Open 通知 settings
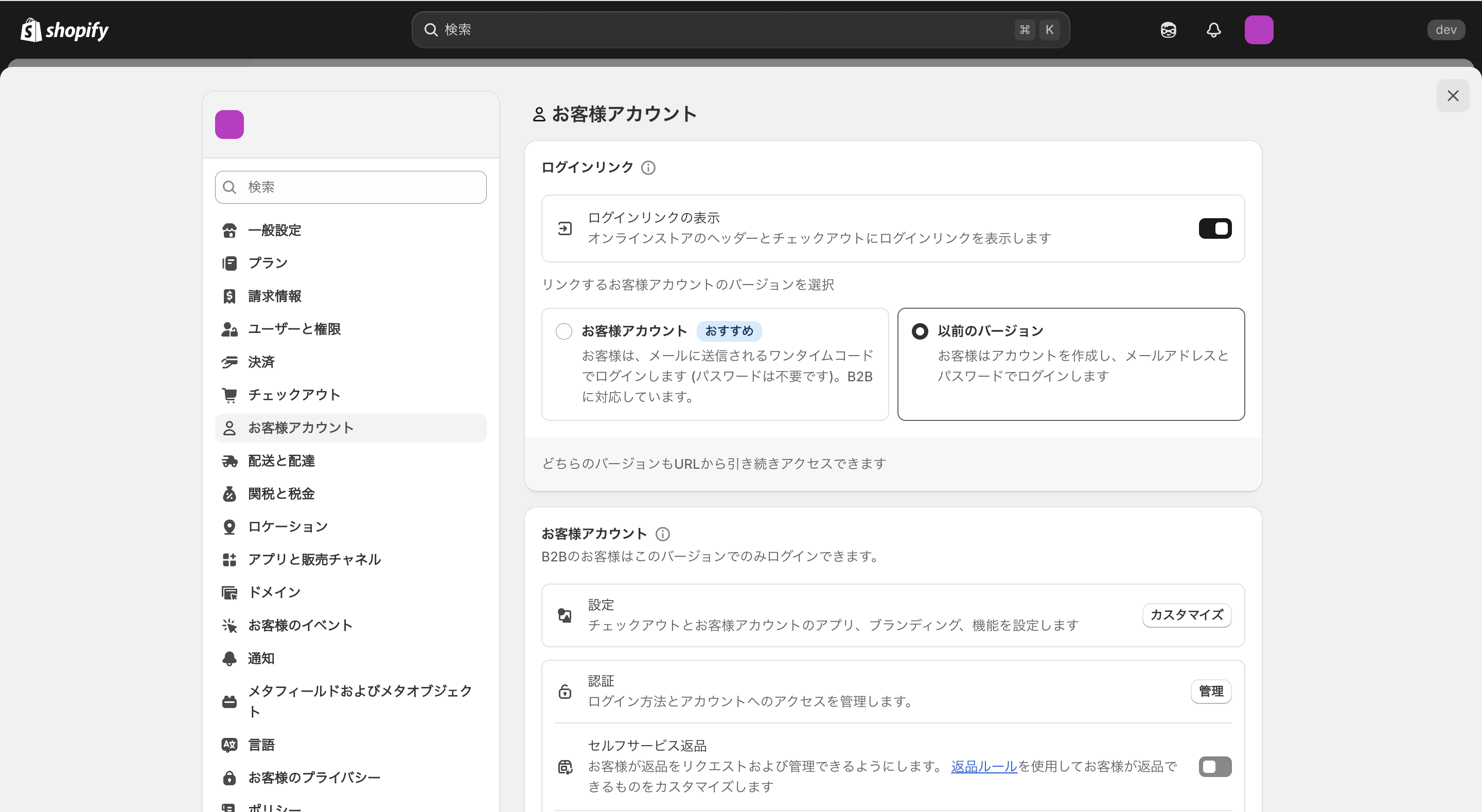This screenshot has height=812, width=1482. coord(350,658)
